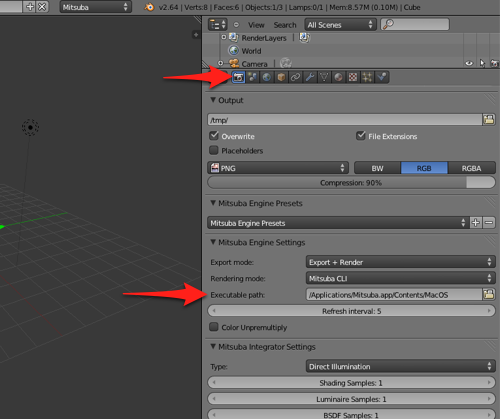Click the BSDF Samples field
Image resolution: width=500 pixels, height=419 pixels.
click(351, 415)
